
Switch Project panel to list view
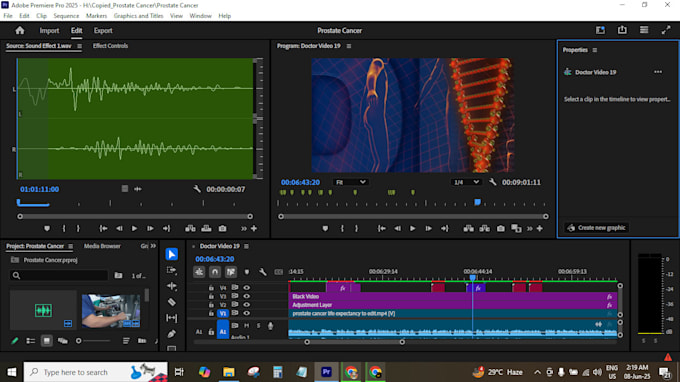click(30, 341)
